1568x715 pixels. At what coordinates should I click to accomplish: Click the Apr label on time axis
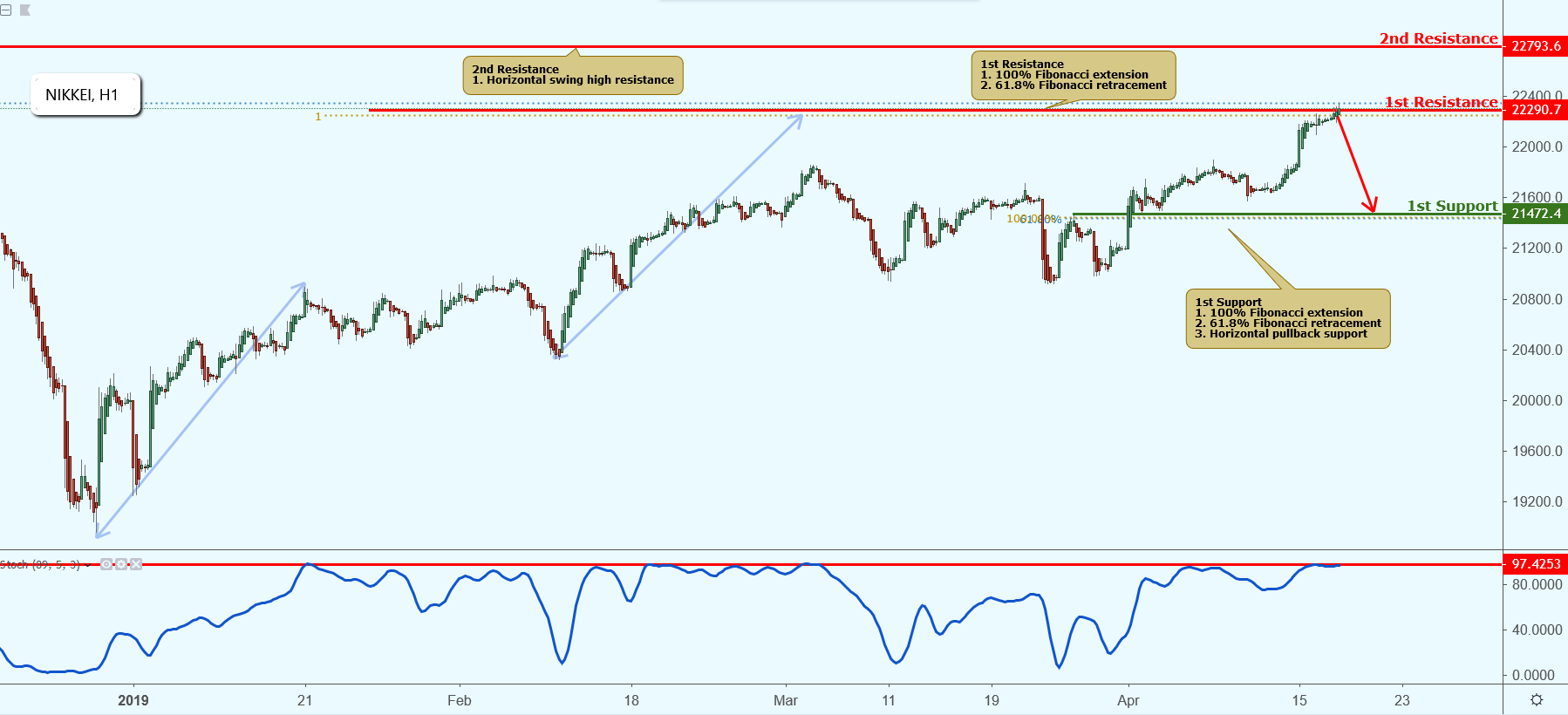tap(1128, 700)
